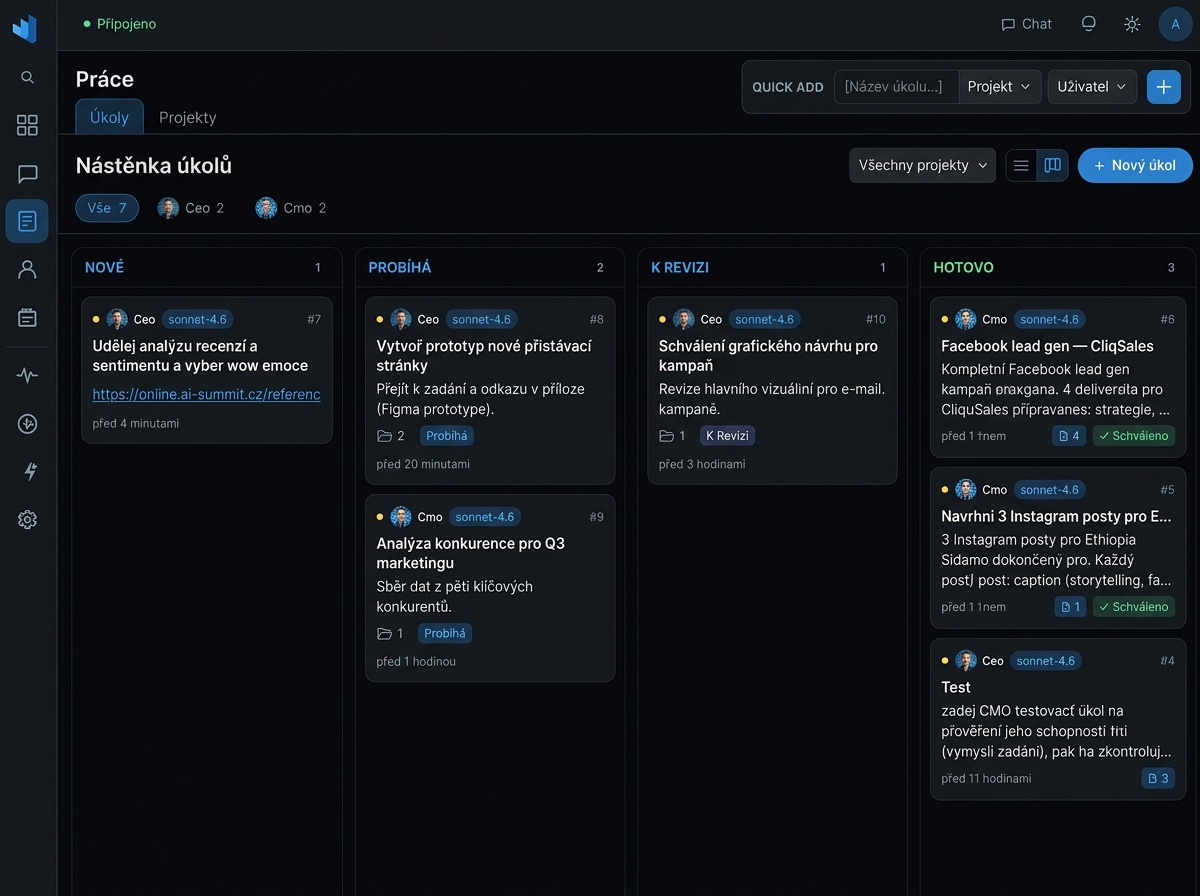This screenshot has width=1200, height=896.
Task: Open the 1 file badge on task #5
Action: [1070, 607]
